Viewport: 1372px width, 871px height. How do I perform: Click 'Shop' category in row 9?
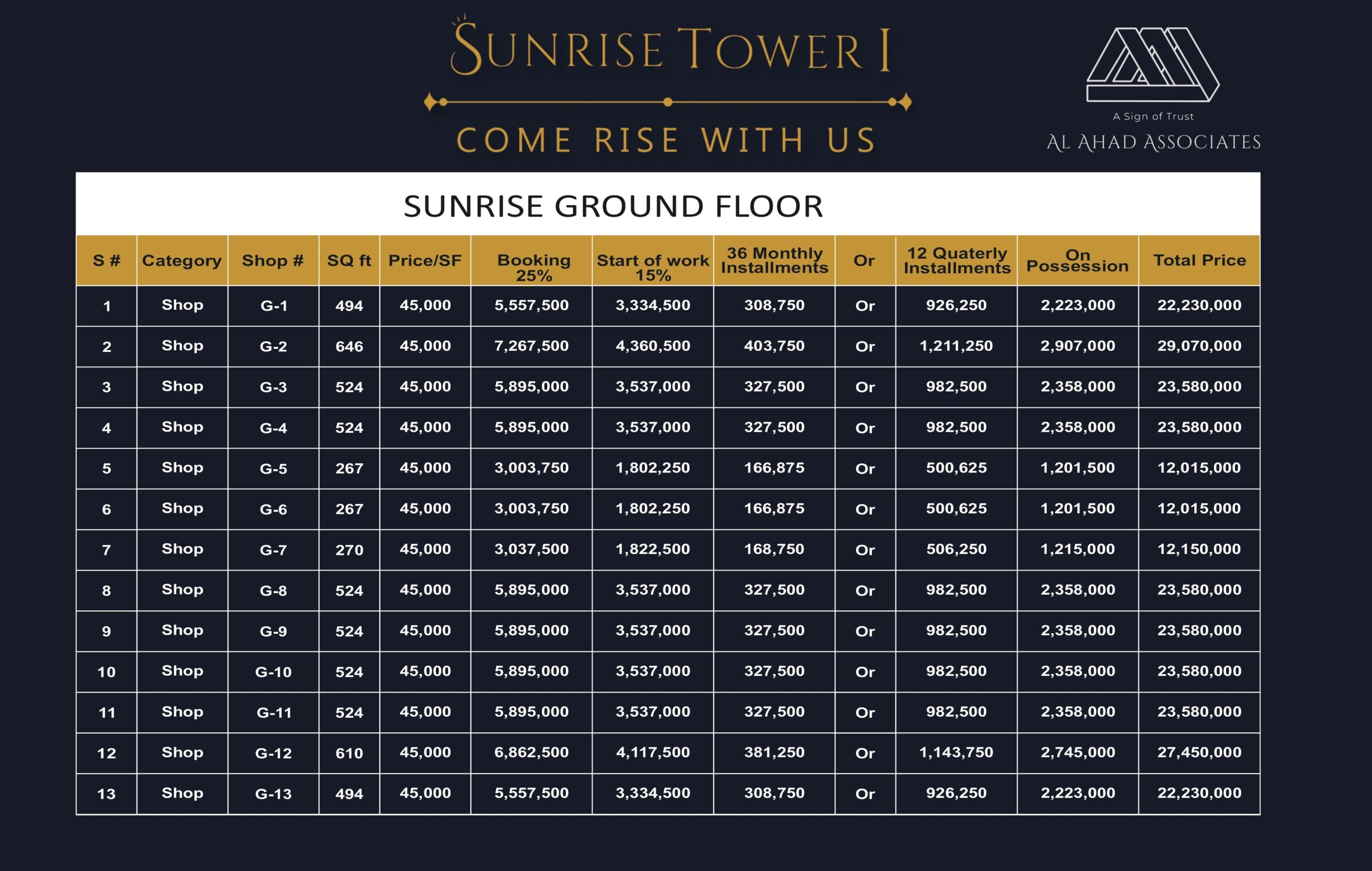[182, 630]
